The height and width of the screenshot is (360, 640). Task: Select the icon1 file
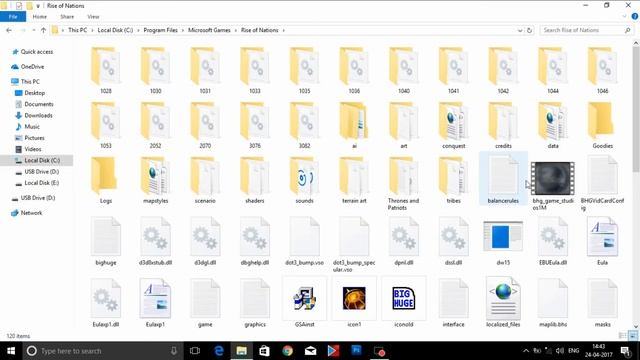tap(354, 302)
